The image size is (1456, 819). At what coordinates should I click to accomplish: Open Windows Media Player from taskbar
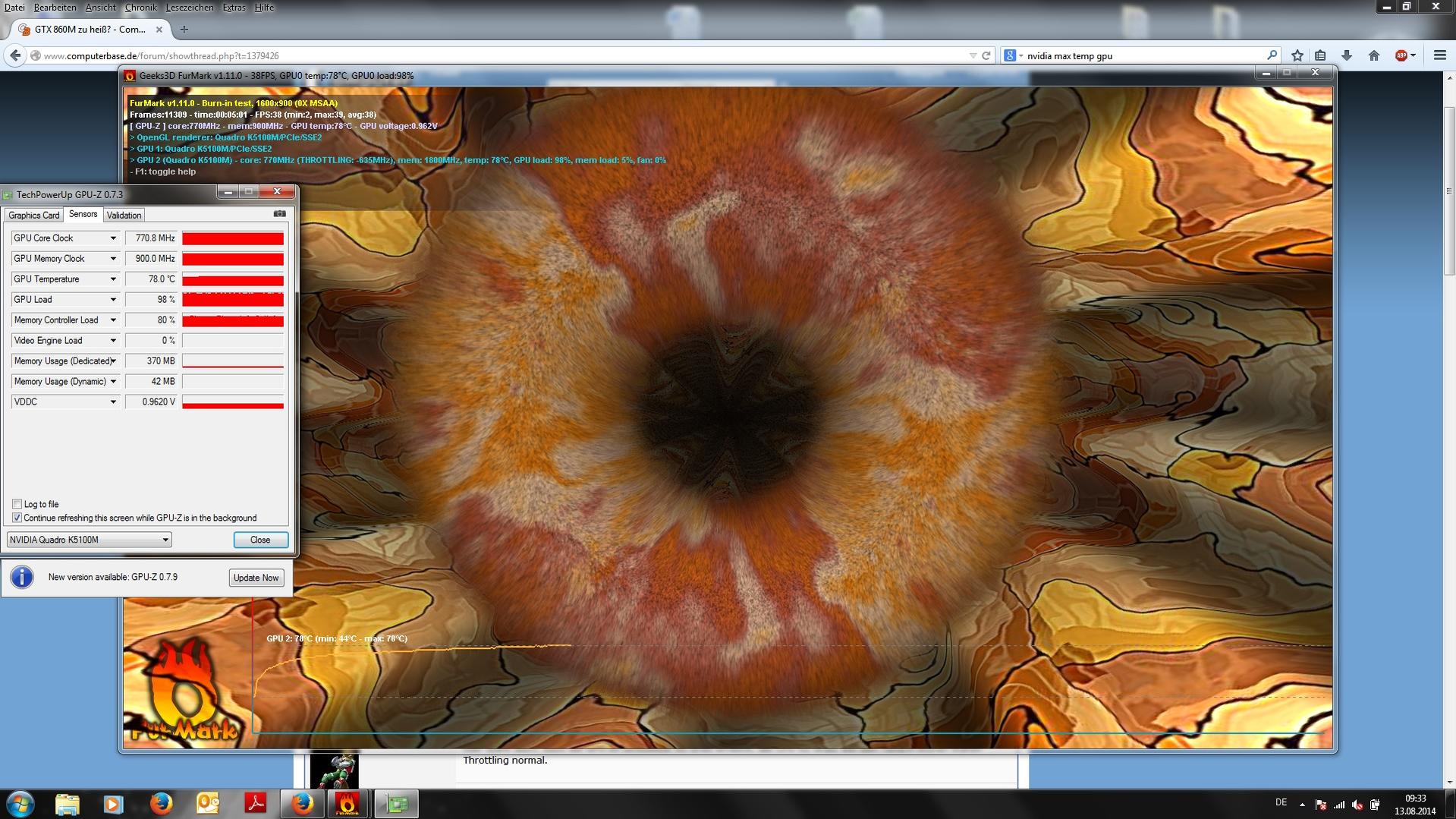(113, 804)
